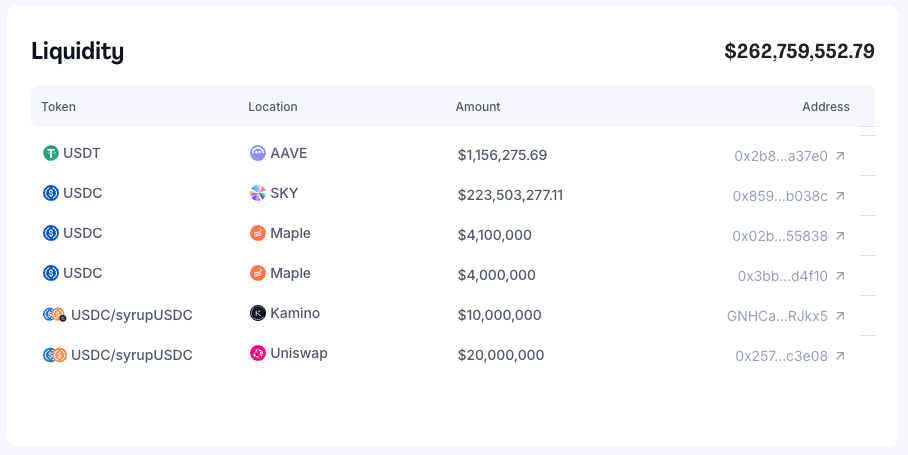Viewport: 908px width, 455px height.
Task: Click the Maple icon in $4,100,000 row
Action: click(258, 233)
